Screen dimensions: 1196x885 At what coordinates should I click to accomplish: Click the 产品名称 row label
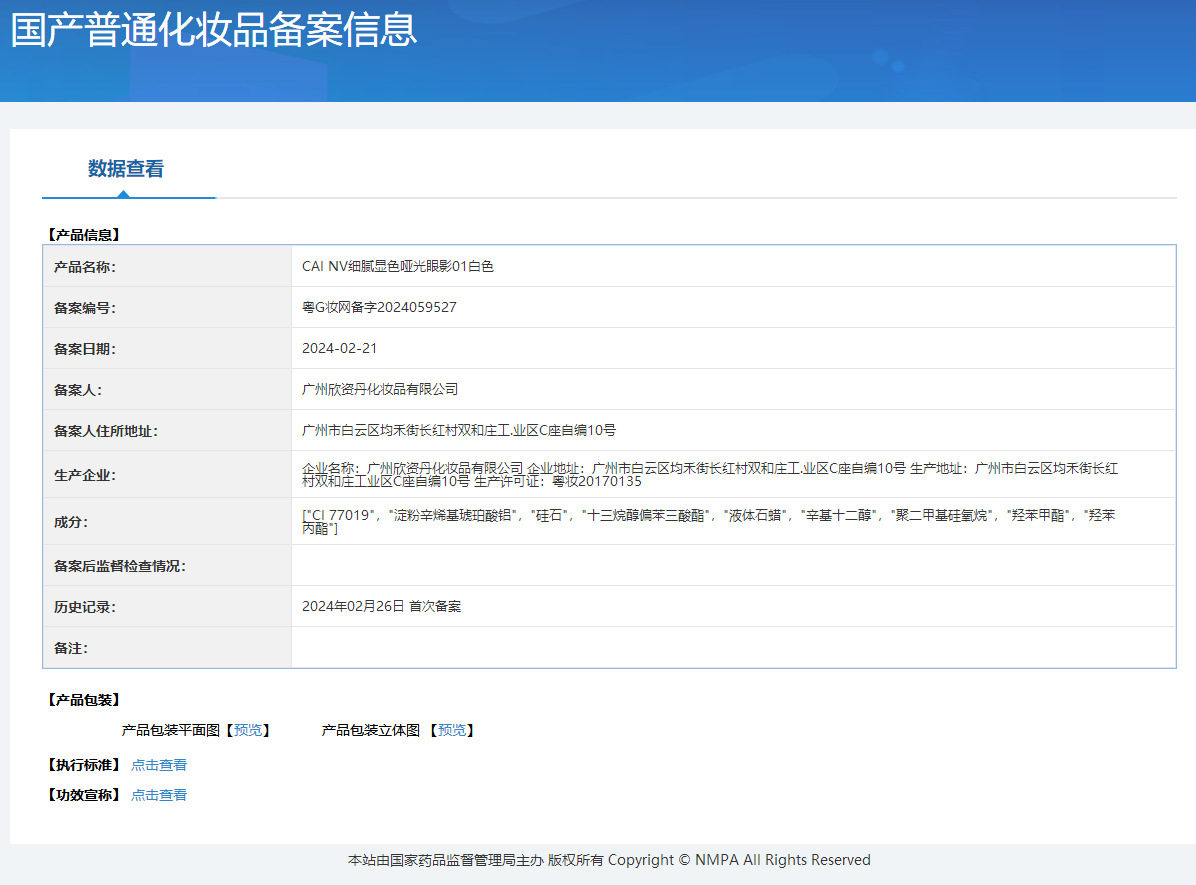85,267
